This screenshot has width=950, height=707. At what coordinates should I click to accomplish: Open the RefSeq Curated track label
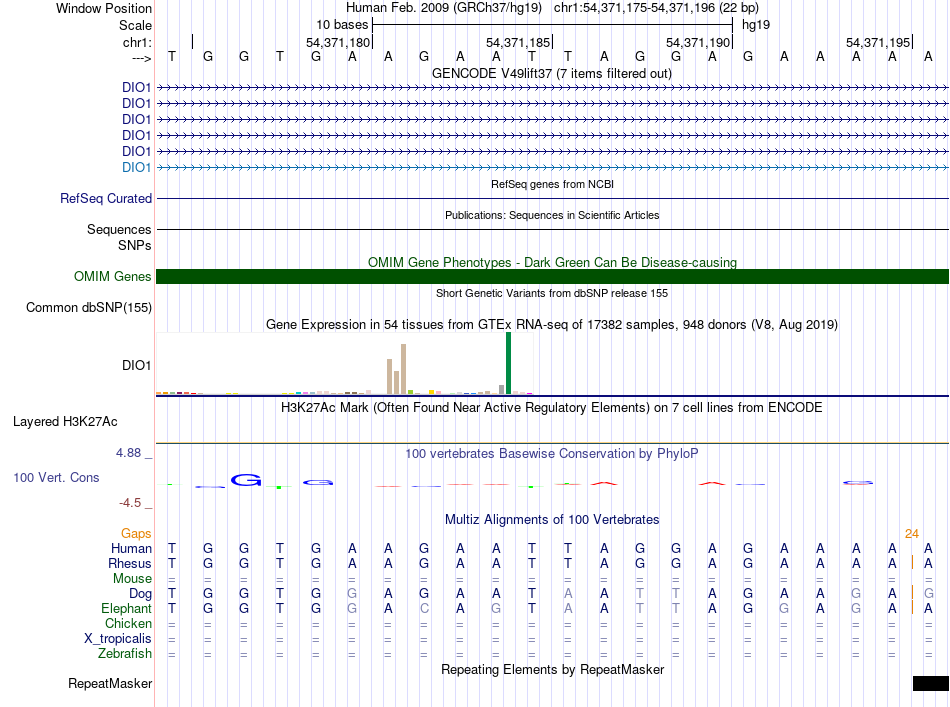[x=106, y=199]
